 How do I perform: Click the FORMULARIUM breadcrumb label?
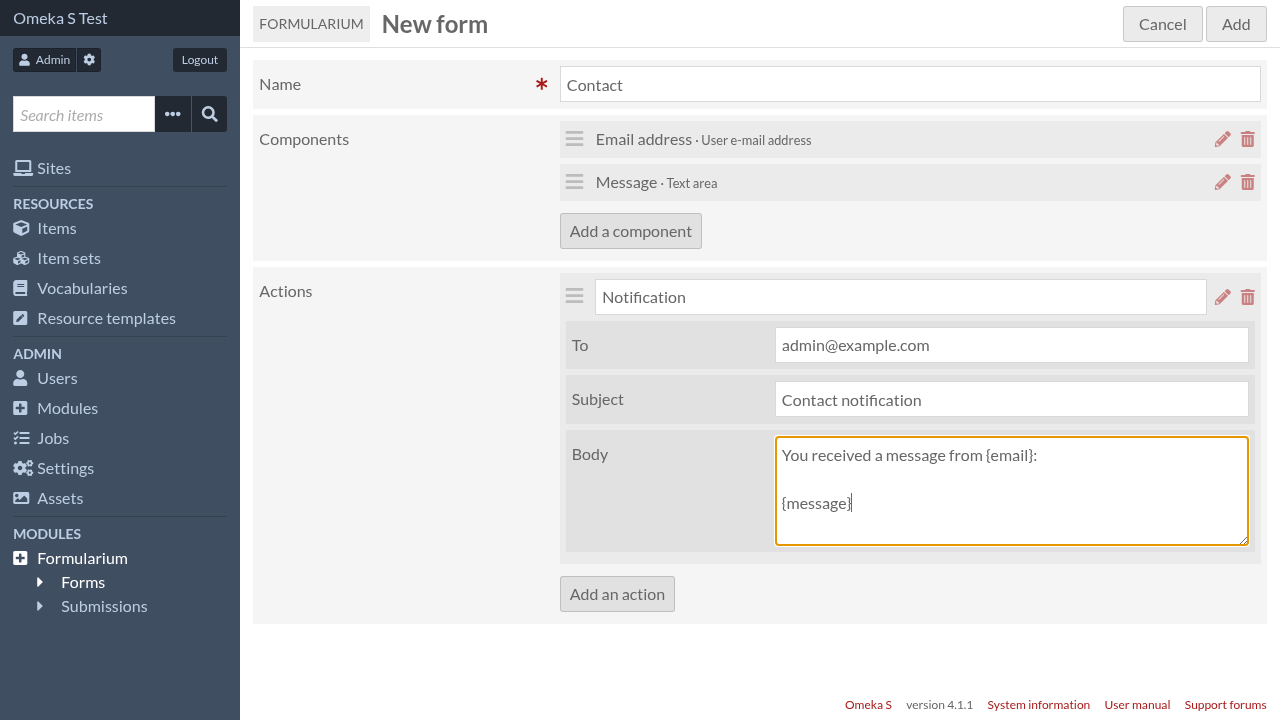[311, 23]
